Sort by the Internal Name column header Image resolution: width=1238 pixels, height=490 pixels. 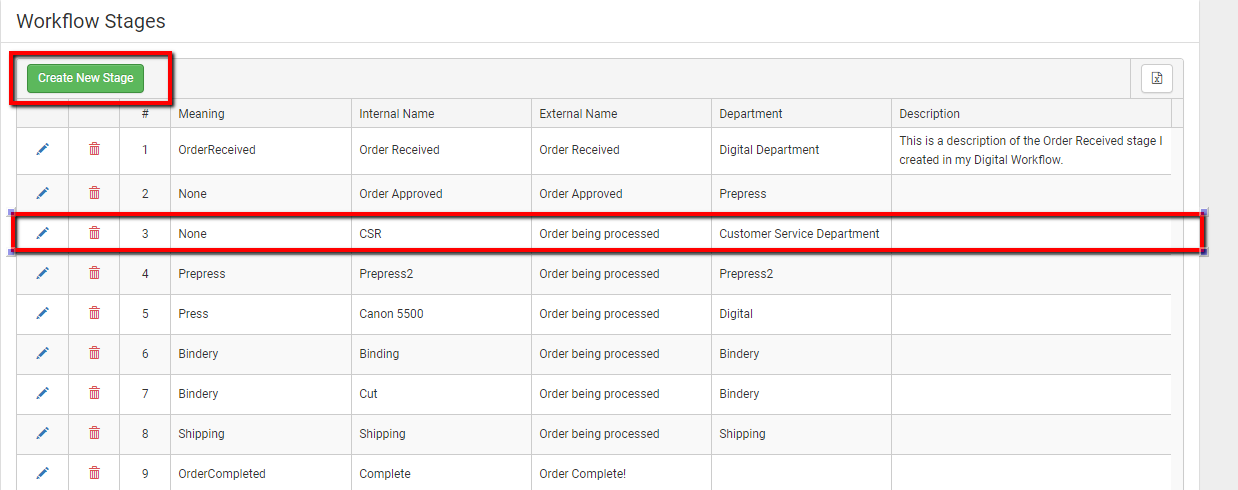(397, 114)
